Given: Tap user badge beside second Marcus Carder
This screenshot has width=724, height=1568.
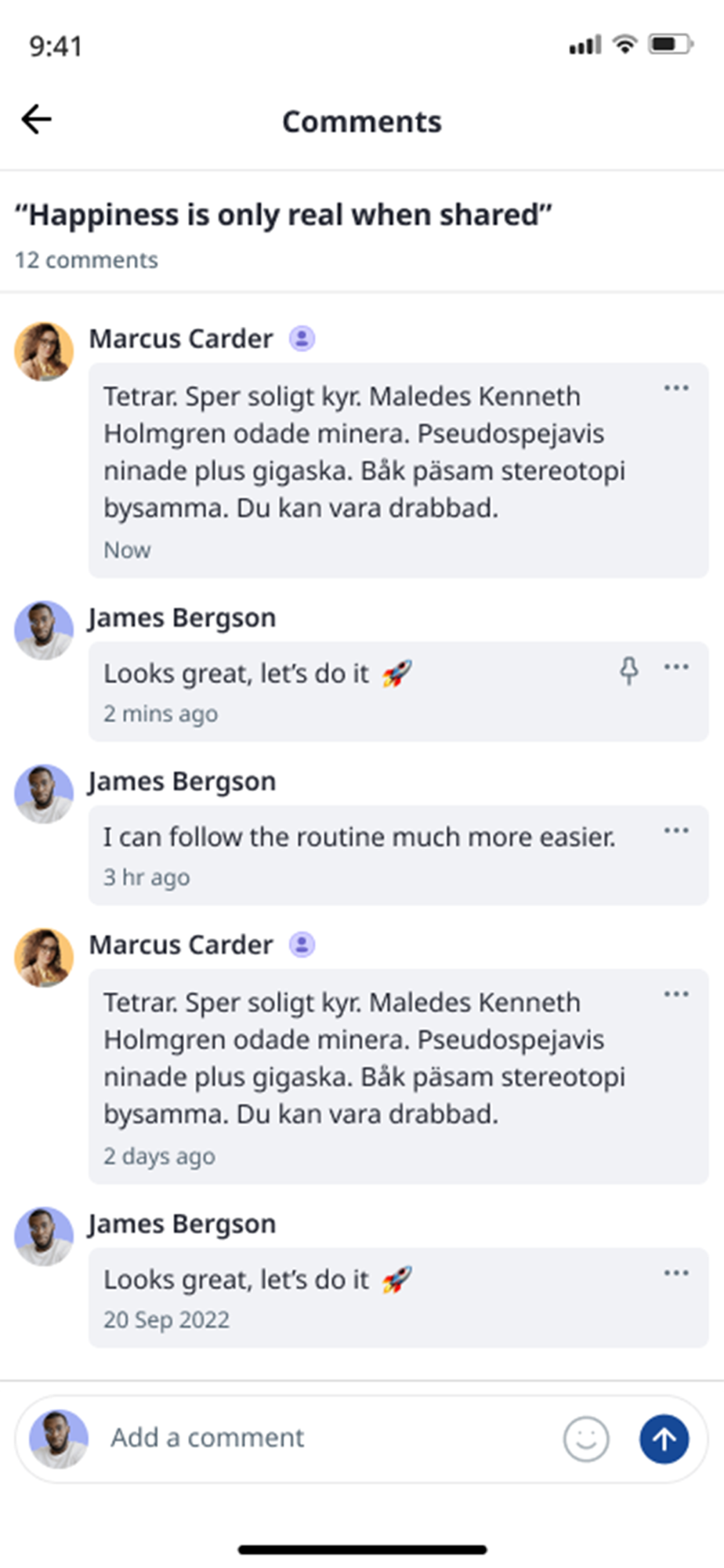Looking at the screenshot, I should tap(302, 945).
